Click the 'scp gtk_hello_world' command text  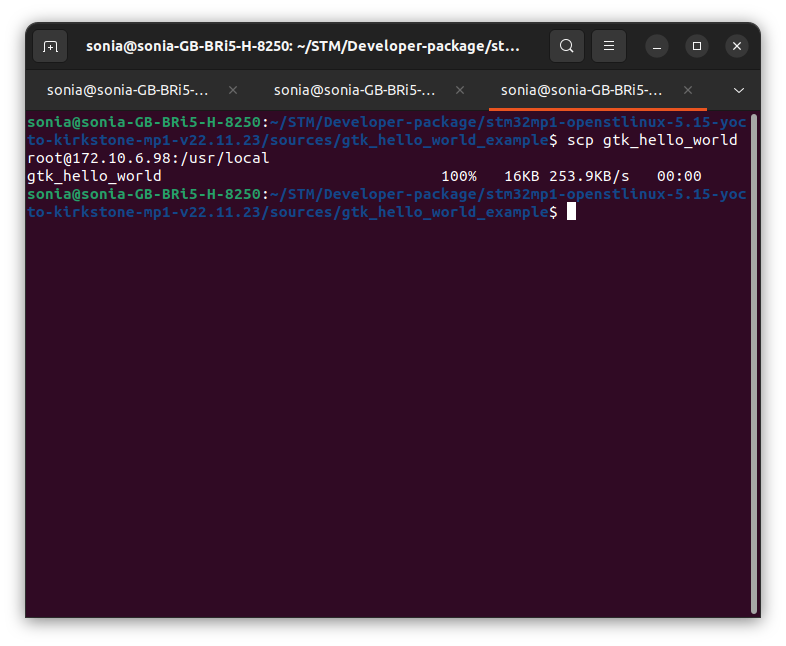coord(652,140)
